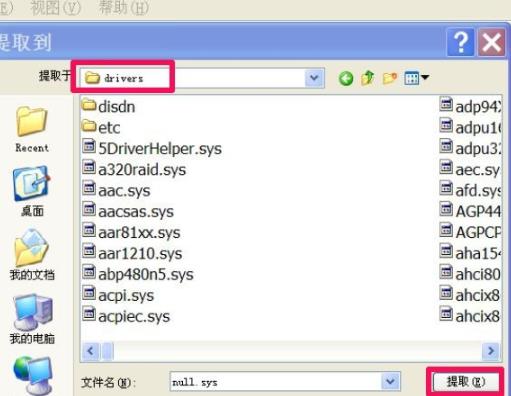Select the AGP44 file entry
Image resolution: width=511 pixels, height=396 pixels.
[x=470, y=211]
